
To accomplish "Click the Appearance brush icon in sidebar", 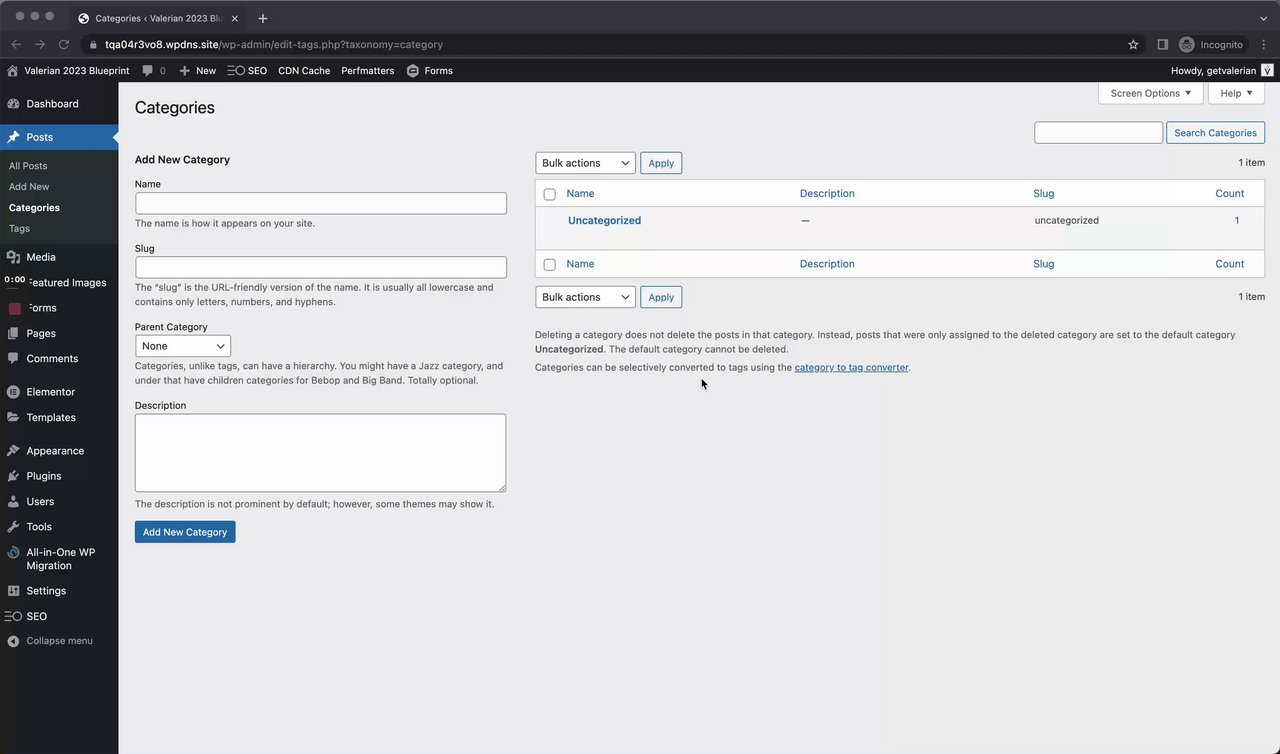I will (x=13, y=451).
